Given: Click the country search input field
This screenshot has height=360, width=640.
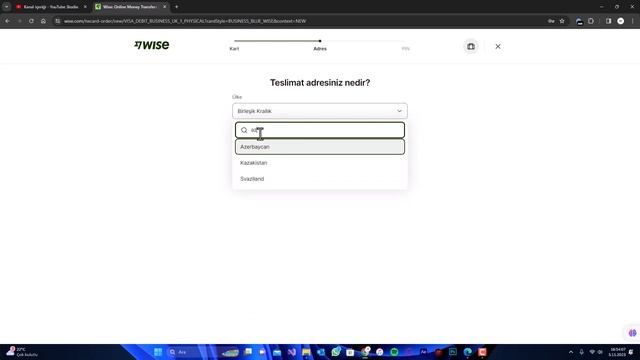Looking at the screenshot, I should point(320,130).
